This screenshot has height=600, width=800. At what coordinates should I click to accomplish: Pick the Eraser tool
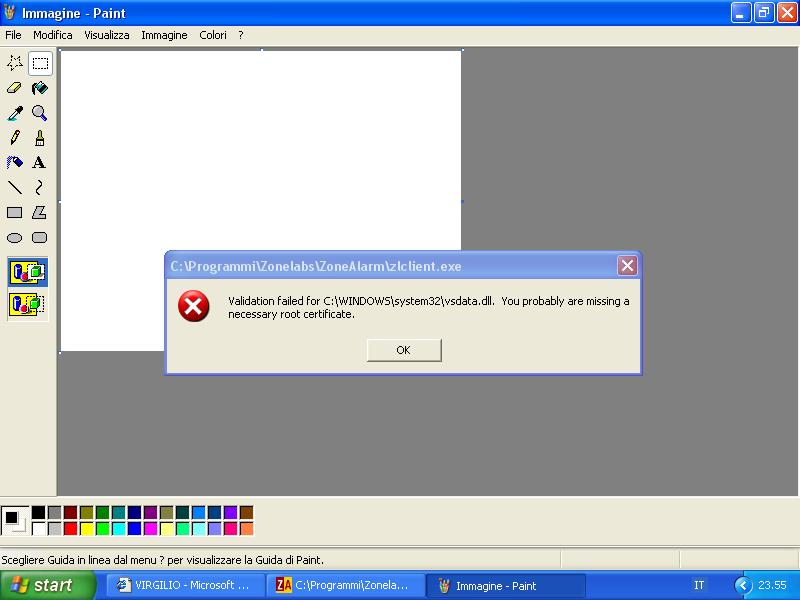pos(15,88)
